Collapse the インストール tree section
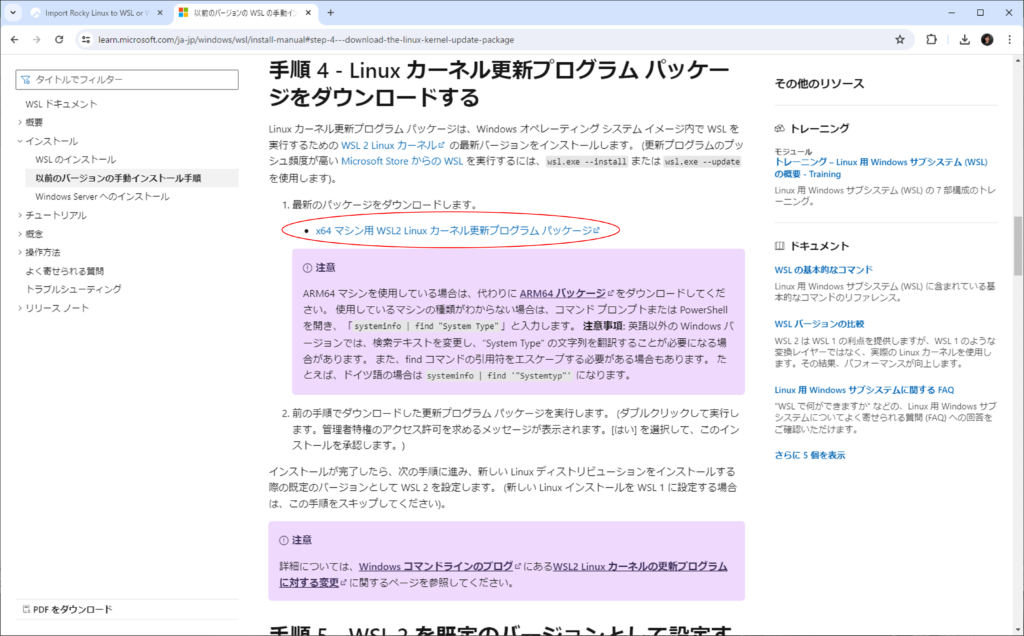The width and height of the screenshot is (1024, 636). point(19,141)
